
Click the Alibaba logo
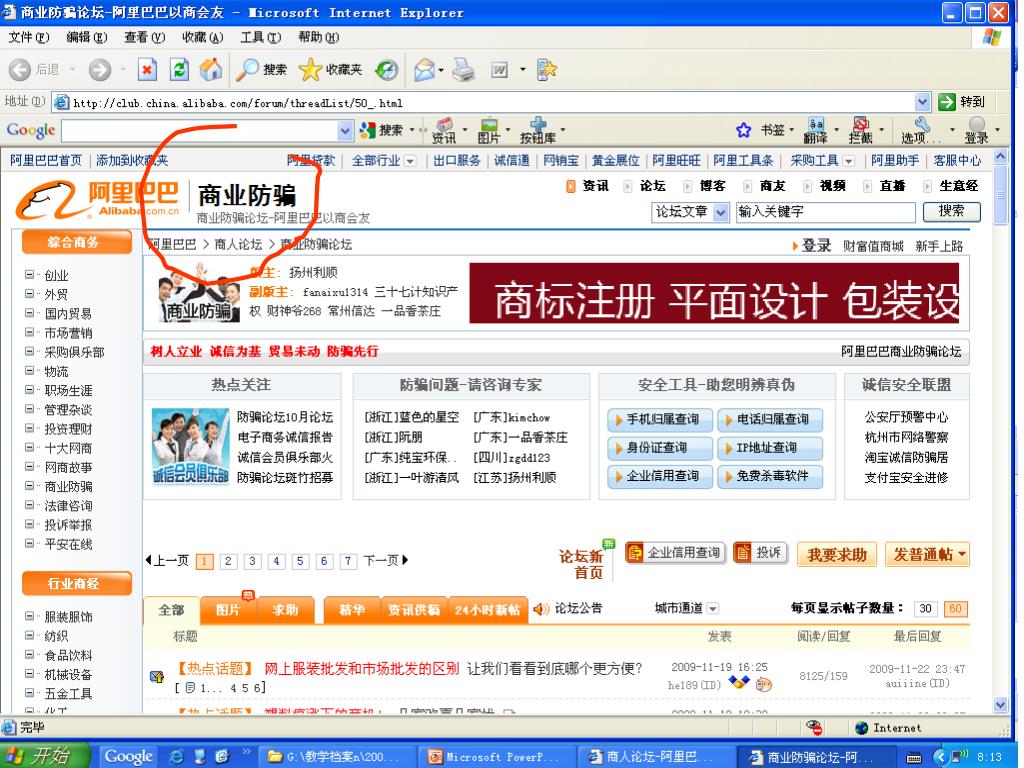(x=98, y=199)
